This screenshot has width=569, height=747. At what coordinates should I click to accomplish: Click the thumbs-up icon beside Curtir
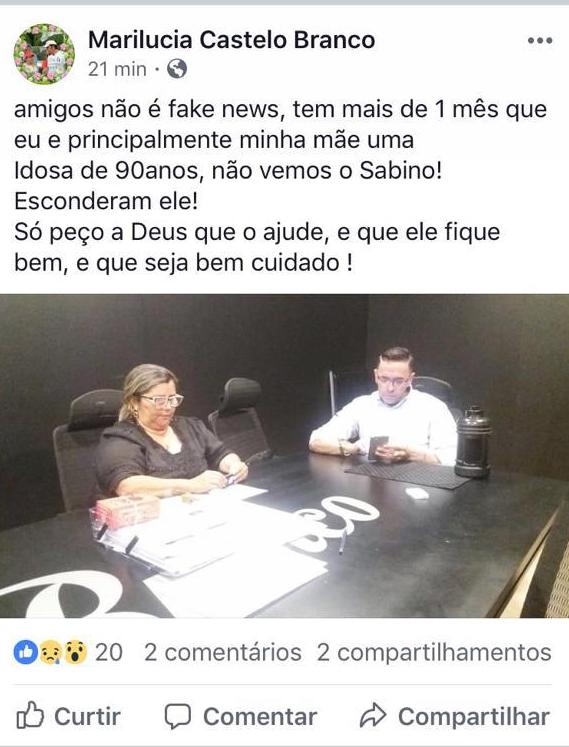[30, 715]
